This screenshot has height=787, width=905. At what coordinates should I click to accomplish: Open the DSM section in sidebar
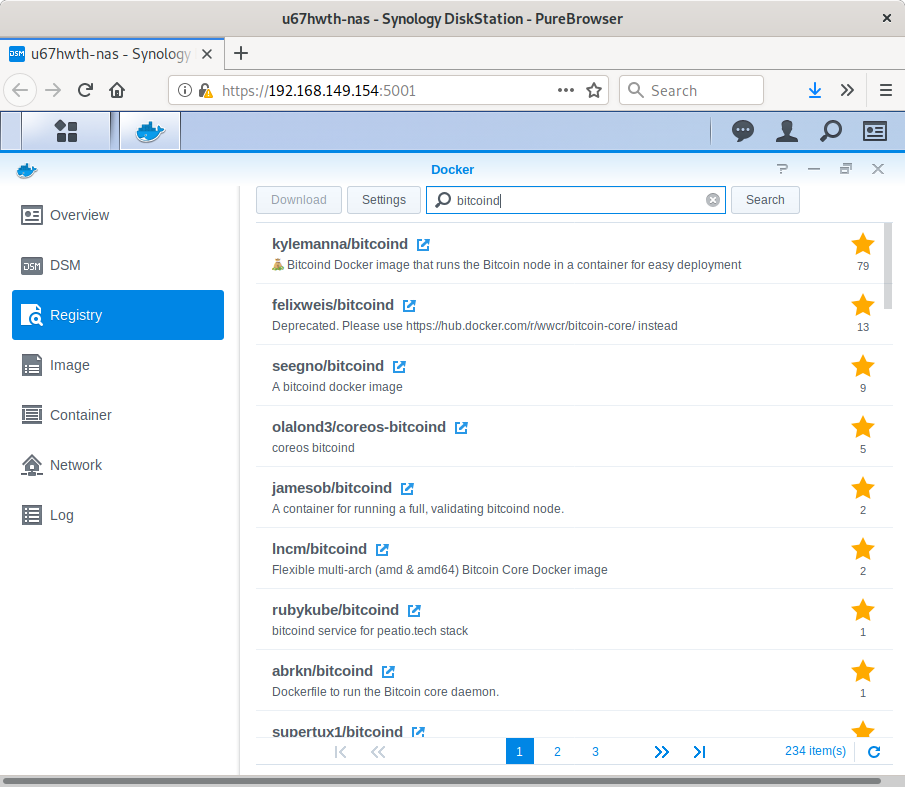(x=118, y=265)
